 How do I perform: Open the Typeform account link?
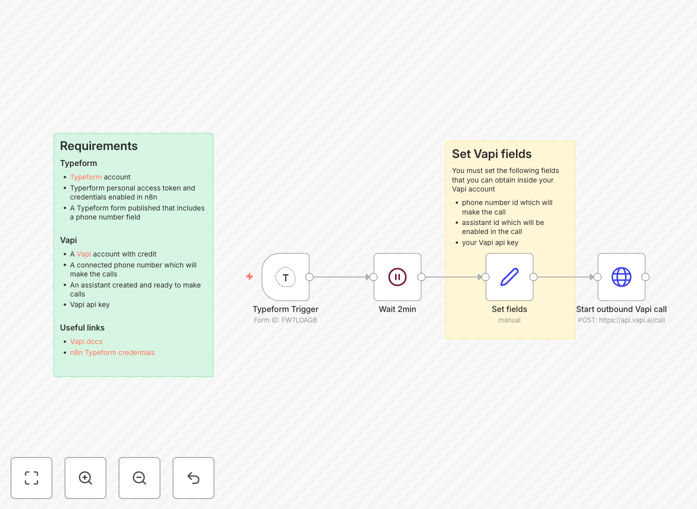pos(86,177)
